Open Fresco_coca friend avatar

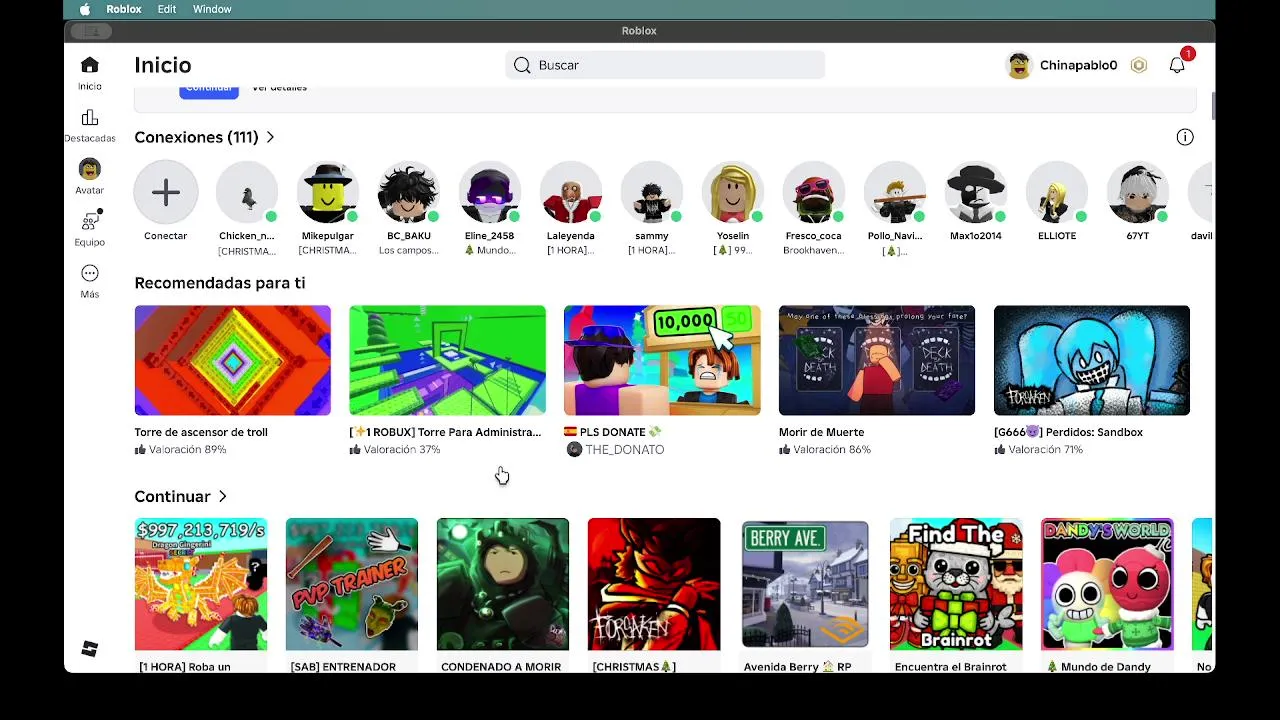coord(814,192)
